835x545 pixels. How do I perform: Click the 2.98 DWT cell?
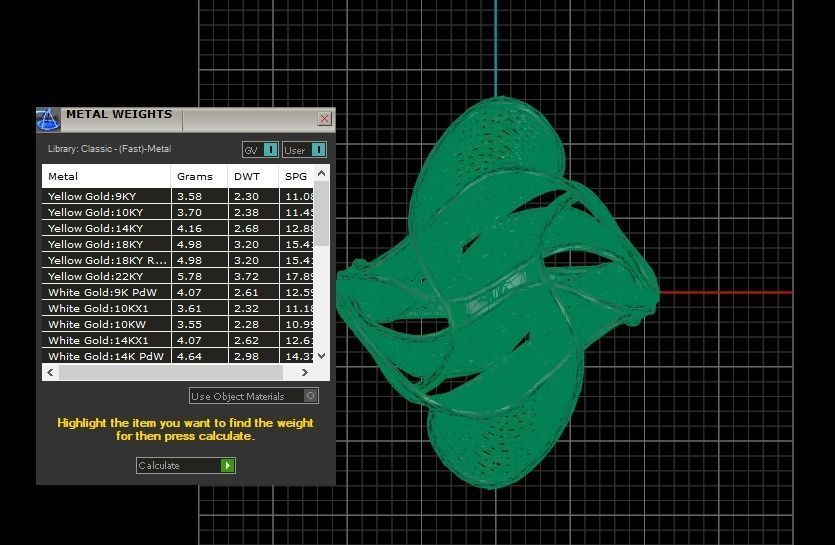point(253,355)
